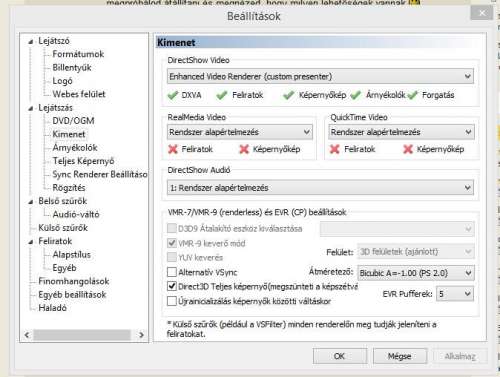Click the green checkmark beside Forgatás
The width and height of the screenshot is (500, 377).
click(413, 95)
